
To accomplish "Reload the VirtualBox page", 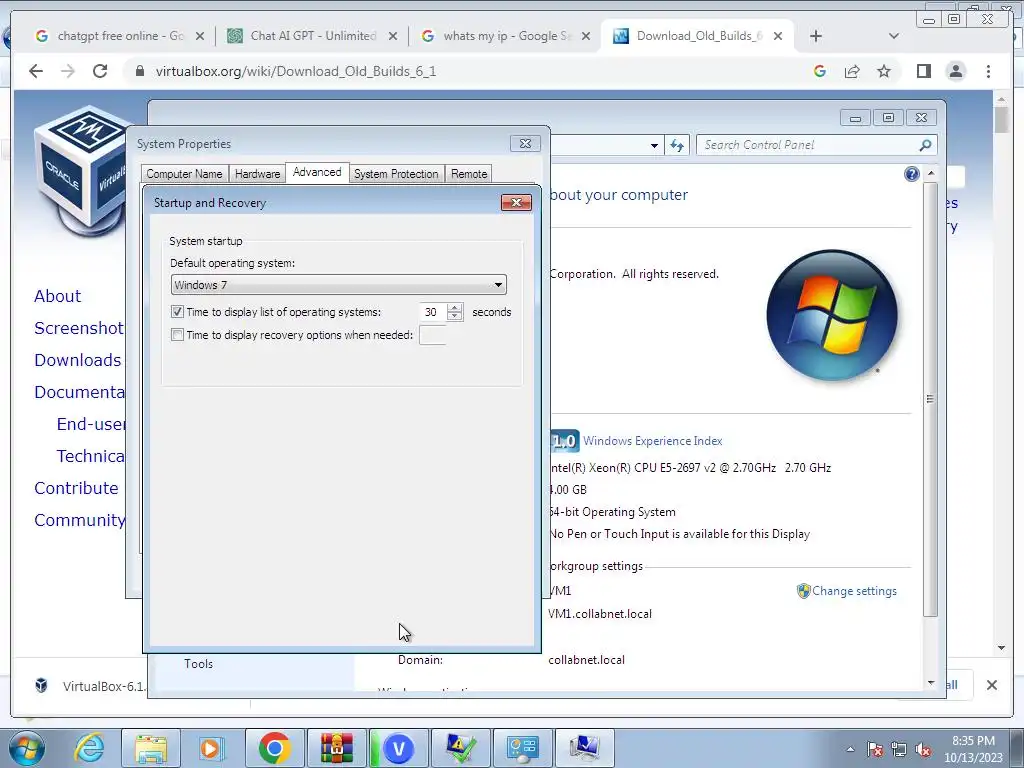I will pos(100,71).
